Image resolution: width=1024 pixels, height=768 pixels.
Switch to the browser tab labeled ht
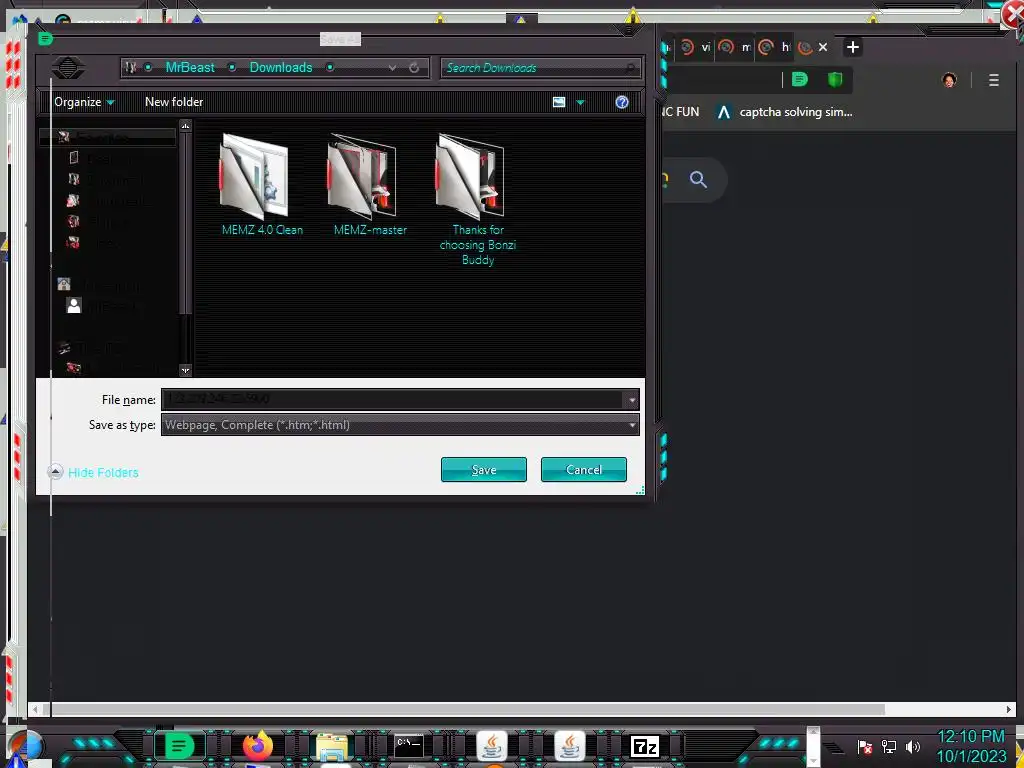point(775,47)
